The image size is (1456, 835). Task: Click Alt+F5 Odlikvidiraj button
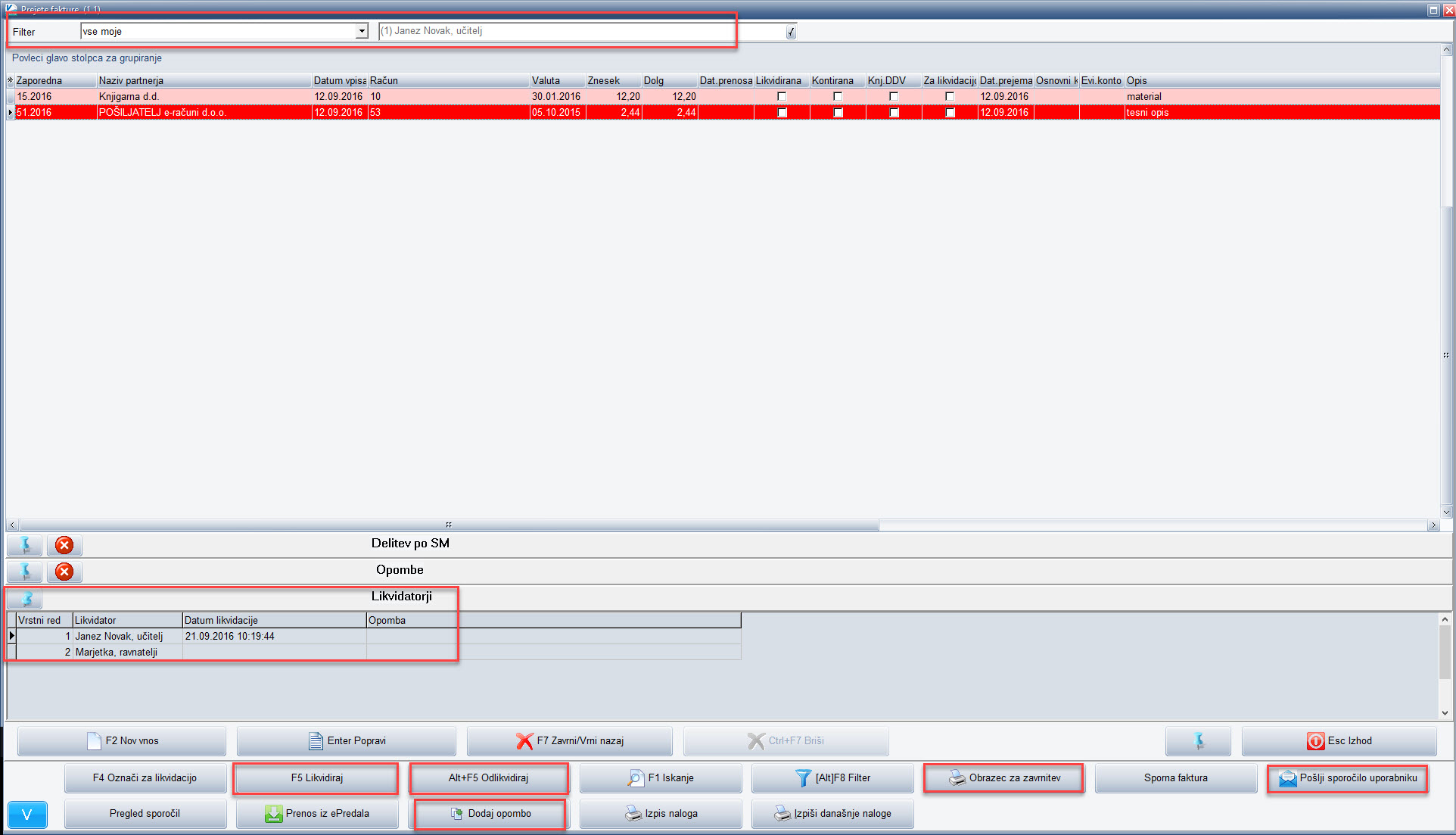coord(488,778)
